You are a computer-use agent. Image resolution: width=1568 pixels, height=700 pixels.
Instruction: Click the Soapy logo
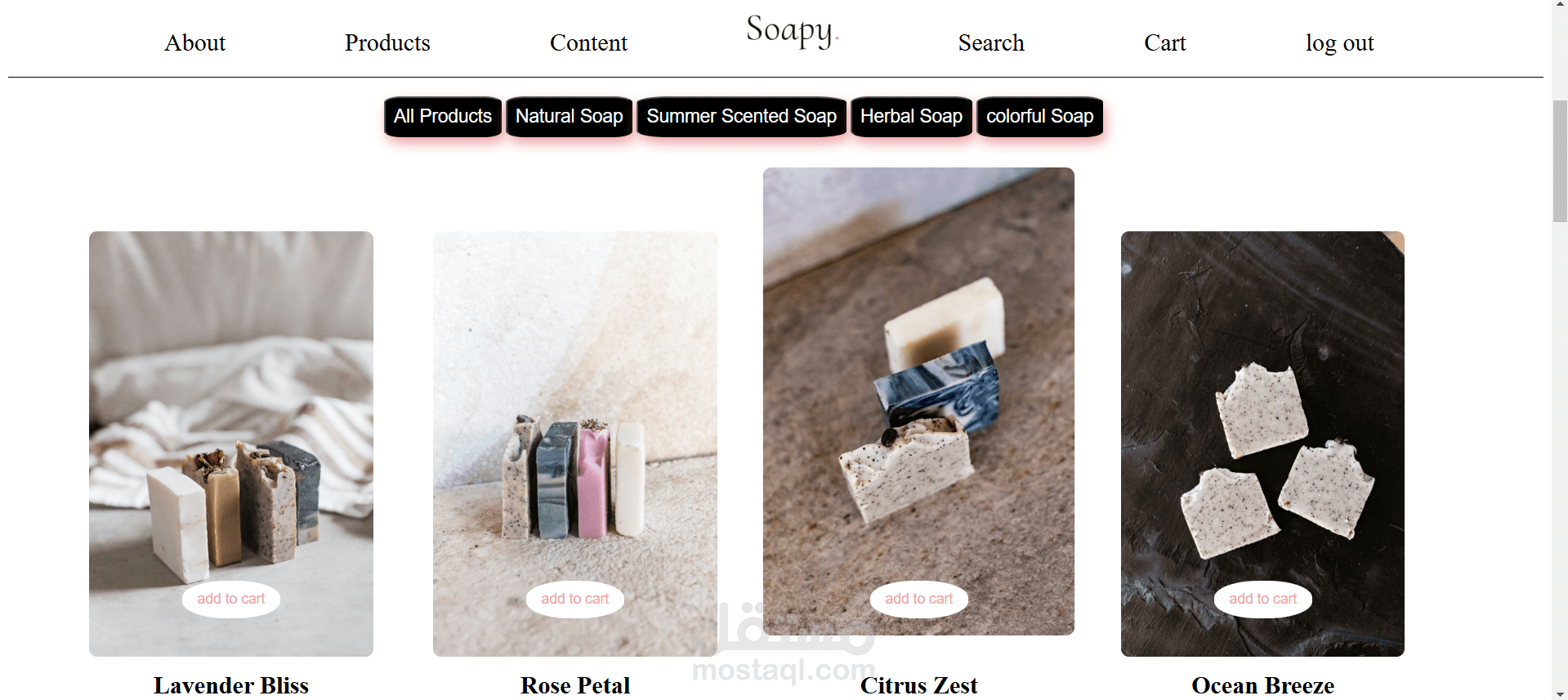[x=792, y=31]
